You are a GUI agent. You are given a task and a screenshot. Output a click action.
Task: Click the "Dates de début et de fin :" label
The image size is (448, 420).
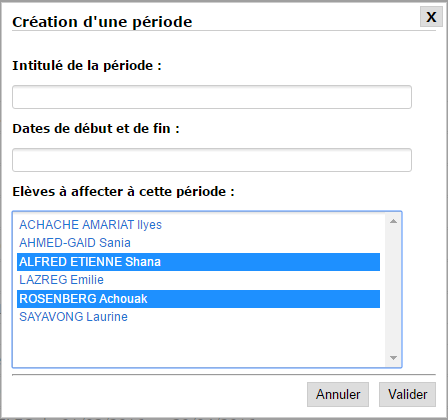coord(96,129)
